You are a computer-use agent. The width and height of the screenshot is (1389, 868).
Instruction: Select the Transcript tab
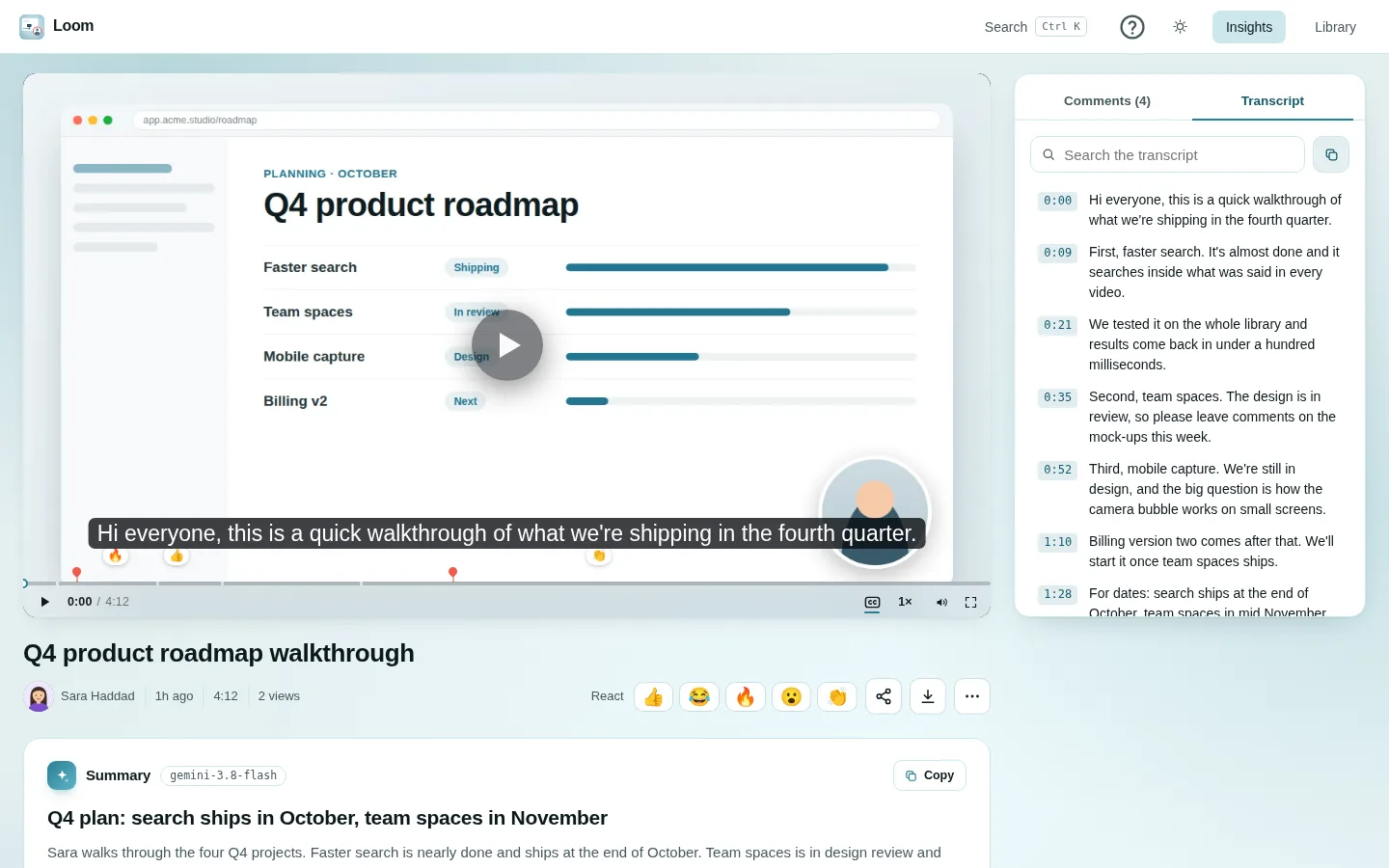click(x=1272, y=101)
